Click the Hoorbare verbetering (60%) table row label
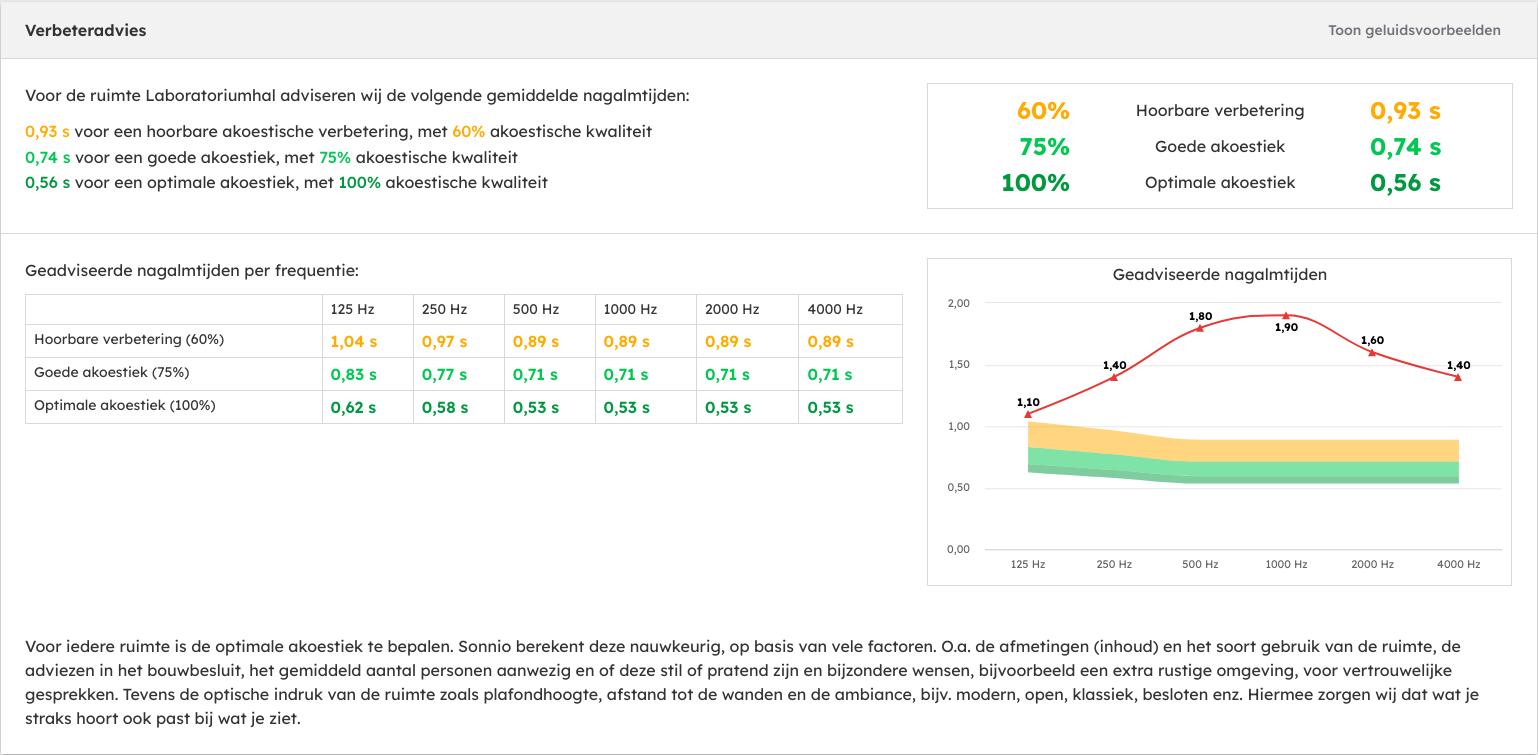The width and height of the screenshot is (1538, 755). (x=129, y=339)
